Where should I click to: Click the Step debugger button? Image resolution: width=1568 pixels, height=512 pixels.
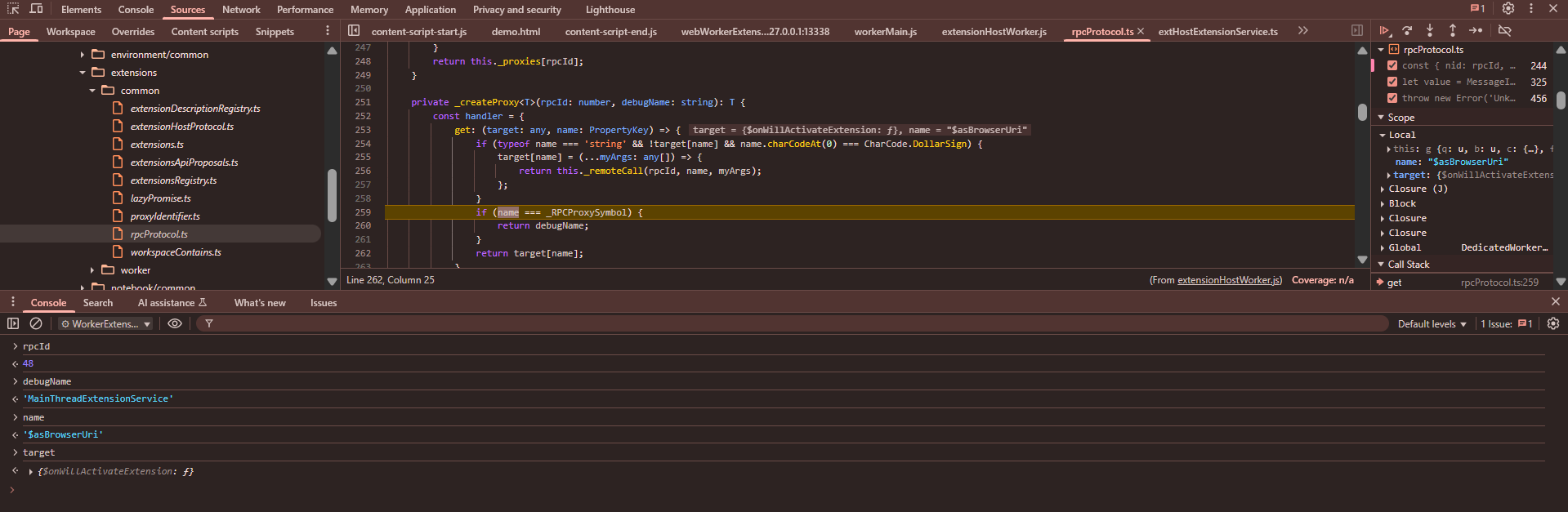[1476, 31]
